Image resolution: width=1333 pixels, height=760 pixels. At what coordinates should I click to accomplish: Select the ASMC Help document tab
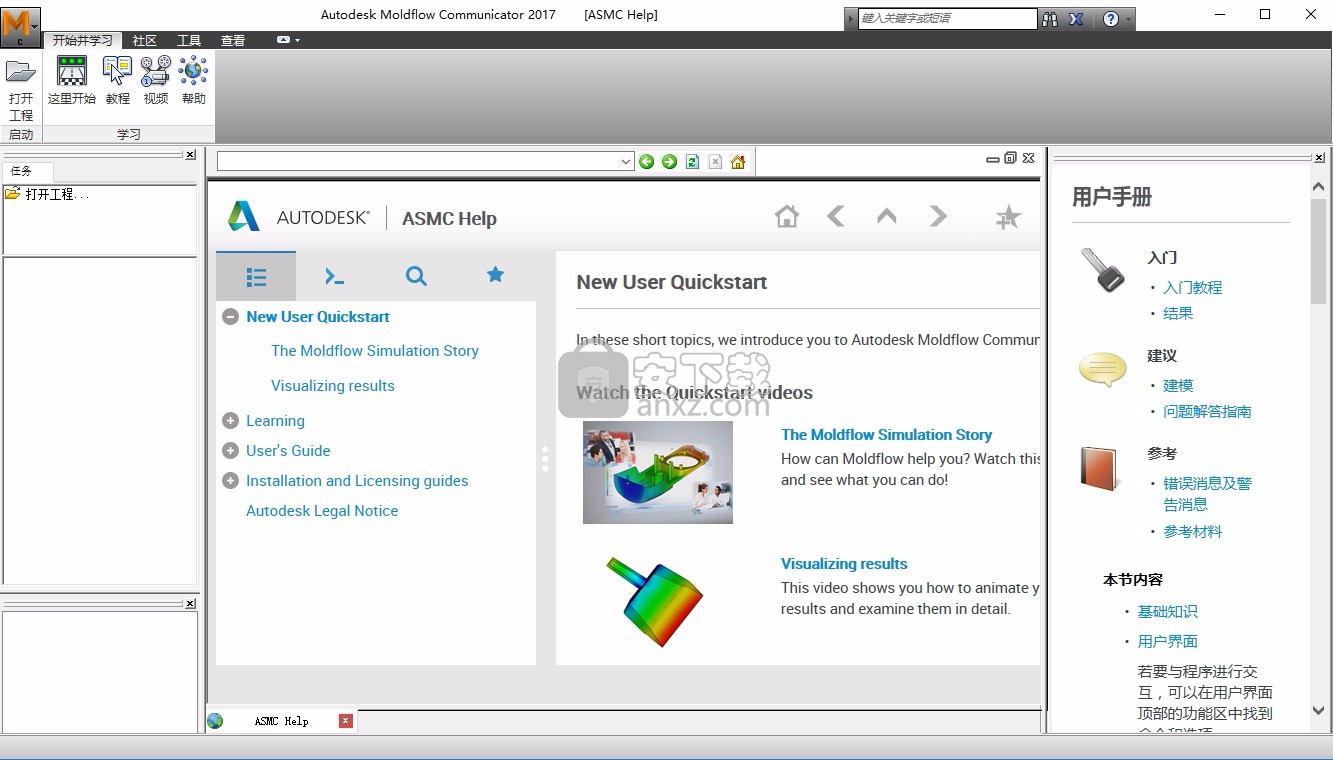[281, 721]
